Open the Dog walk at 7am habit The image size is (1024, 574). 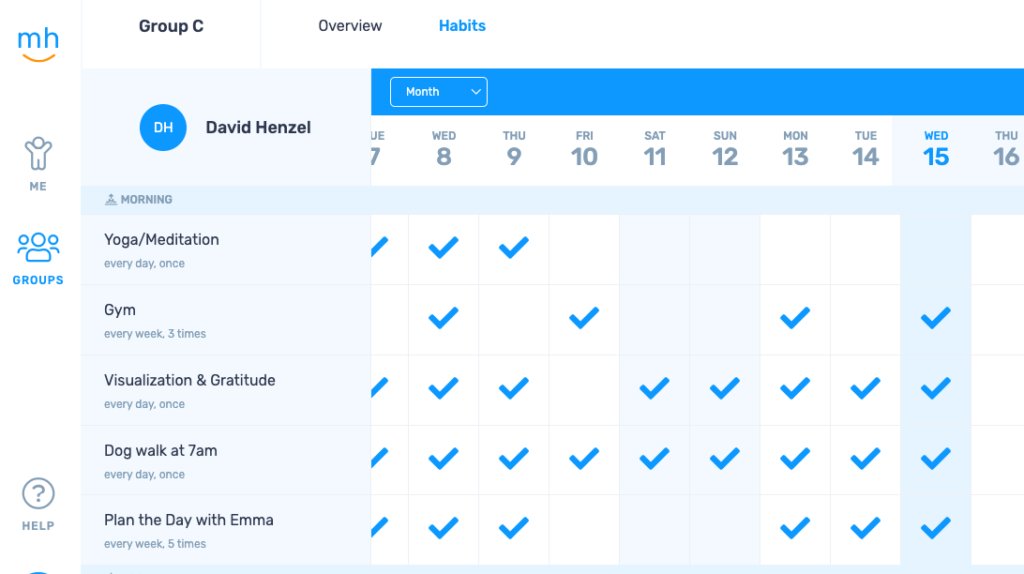[x=226, y=460]
